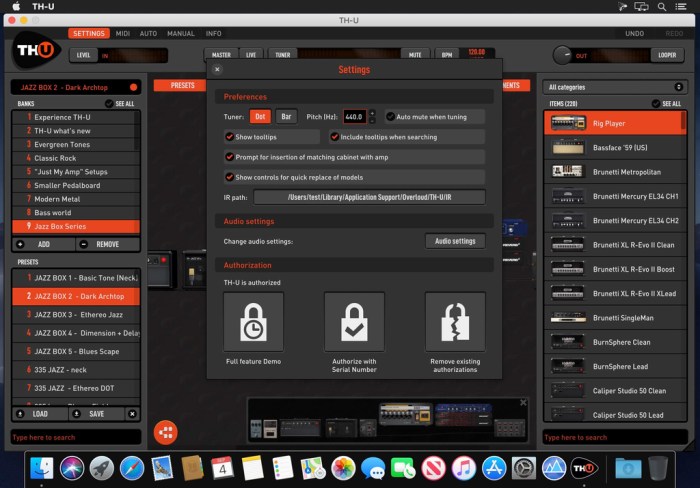Viewport: 700px width, 488px height.
Task: Select the Dot tuner mode
Action: point(260,117)
